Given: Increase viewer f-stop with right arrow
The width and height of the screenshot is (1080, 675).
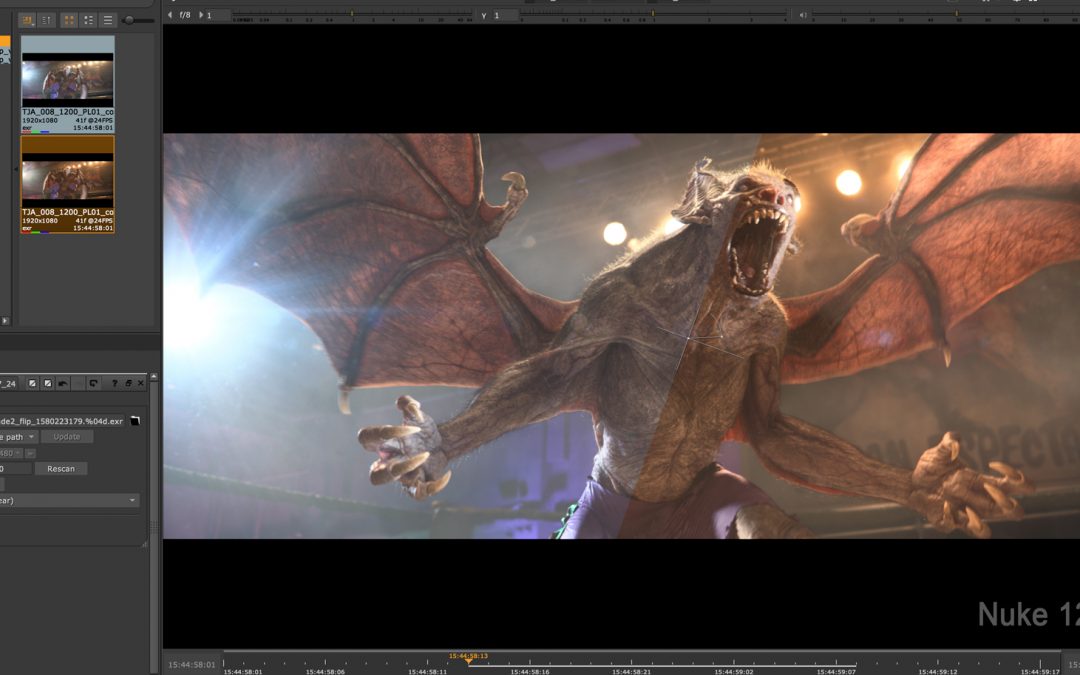Looking at the screenshot, I should [201, 14].
